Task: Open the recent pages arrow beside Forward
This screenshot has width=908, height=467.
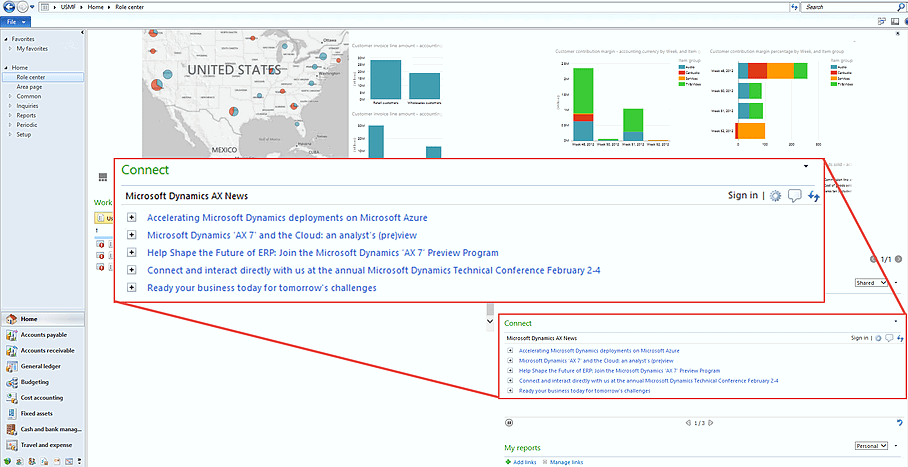Action: coord(32,7)
